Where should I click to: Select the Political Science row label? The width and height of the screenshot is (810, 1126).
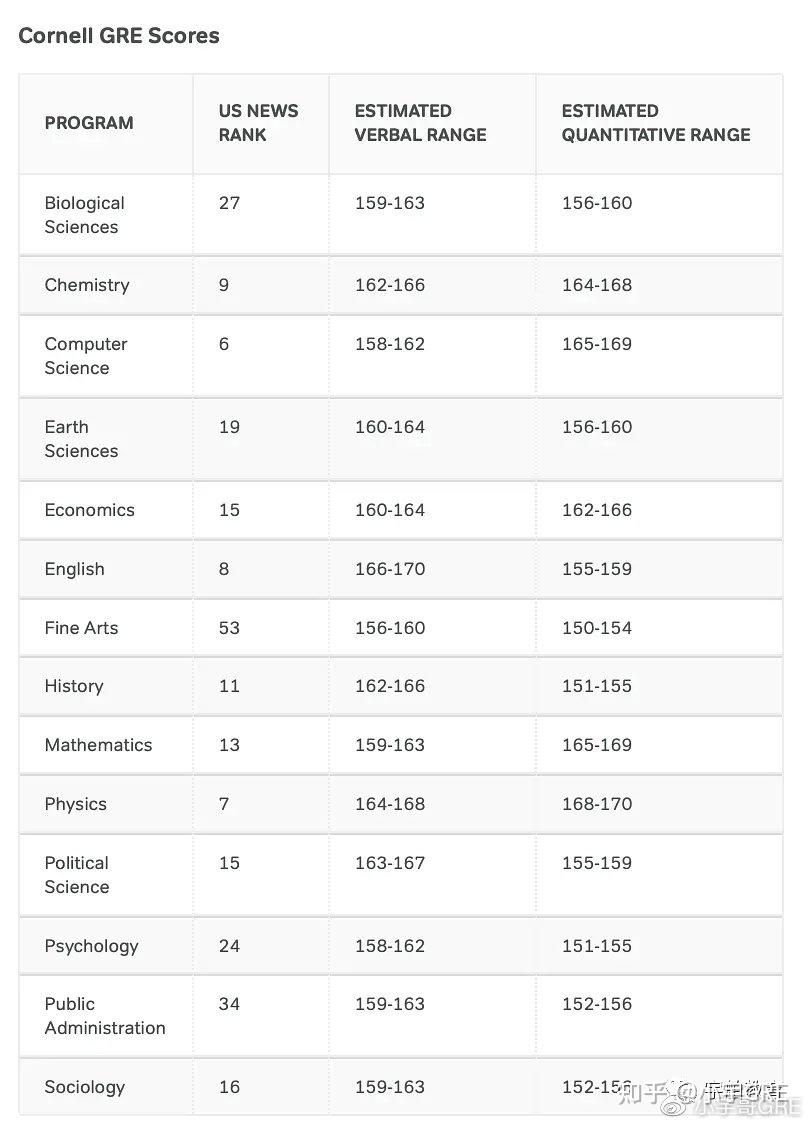point(77,875)
